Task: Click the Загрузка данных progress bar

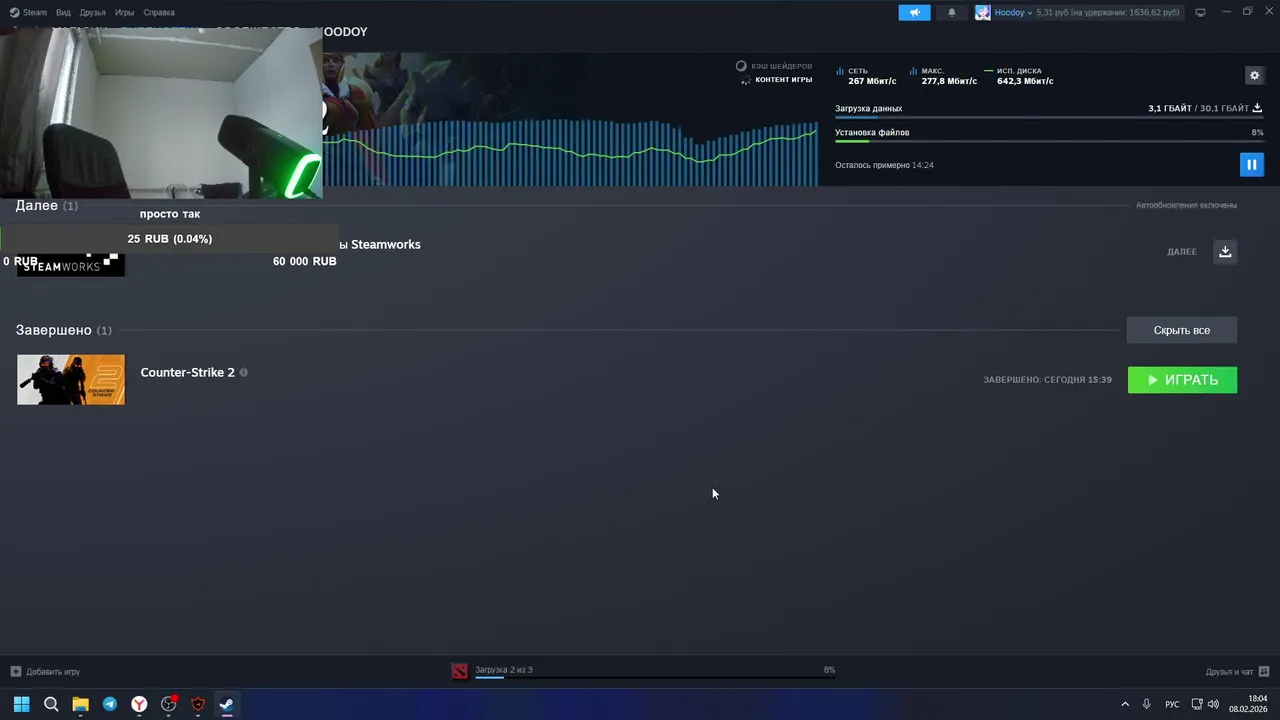Action: pyautogui.click(x=1049, y=117)
